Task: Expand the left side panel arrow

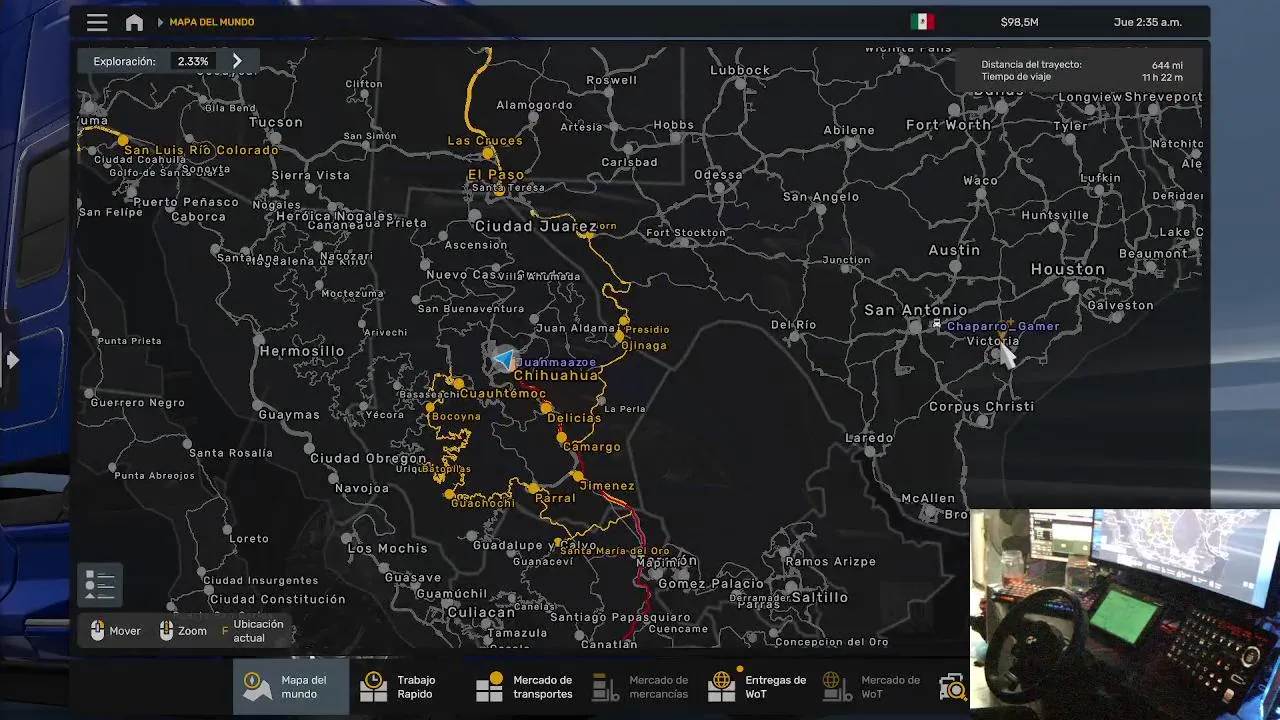Action: click(x=12, y=359)
